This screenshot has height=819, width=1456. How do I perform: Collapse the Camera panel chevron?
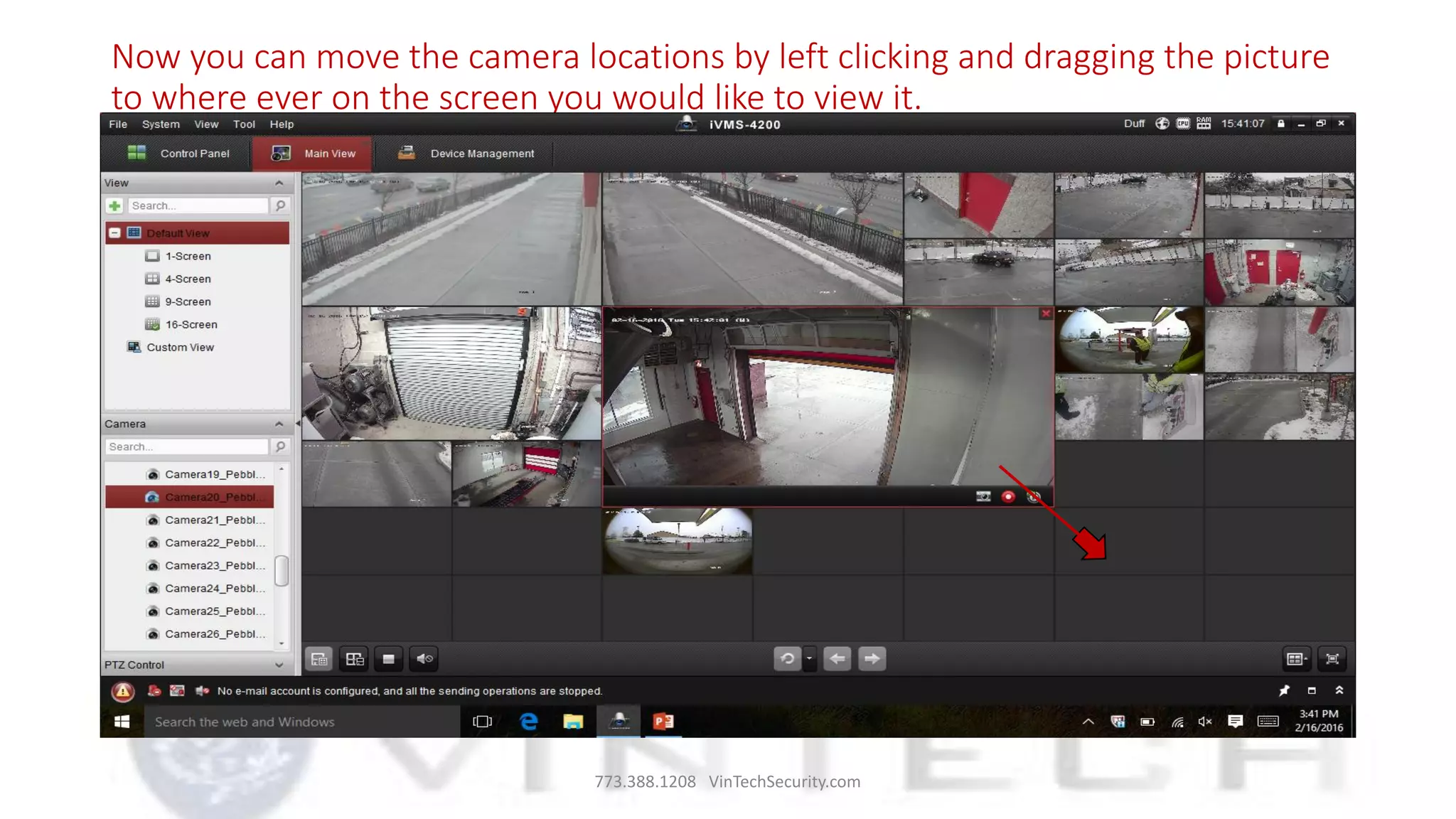(x=279, y=424)
